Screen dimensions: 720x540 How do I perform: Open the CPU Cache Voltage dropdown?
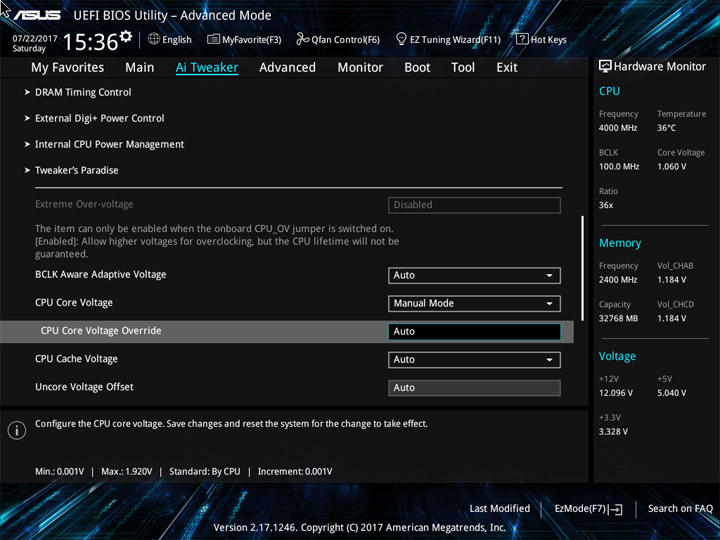474,360
